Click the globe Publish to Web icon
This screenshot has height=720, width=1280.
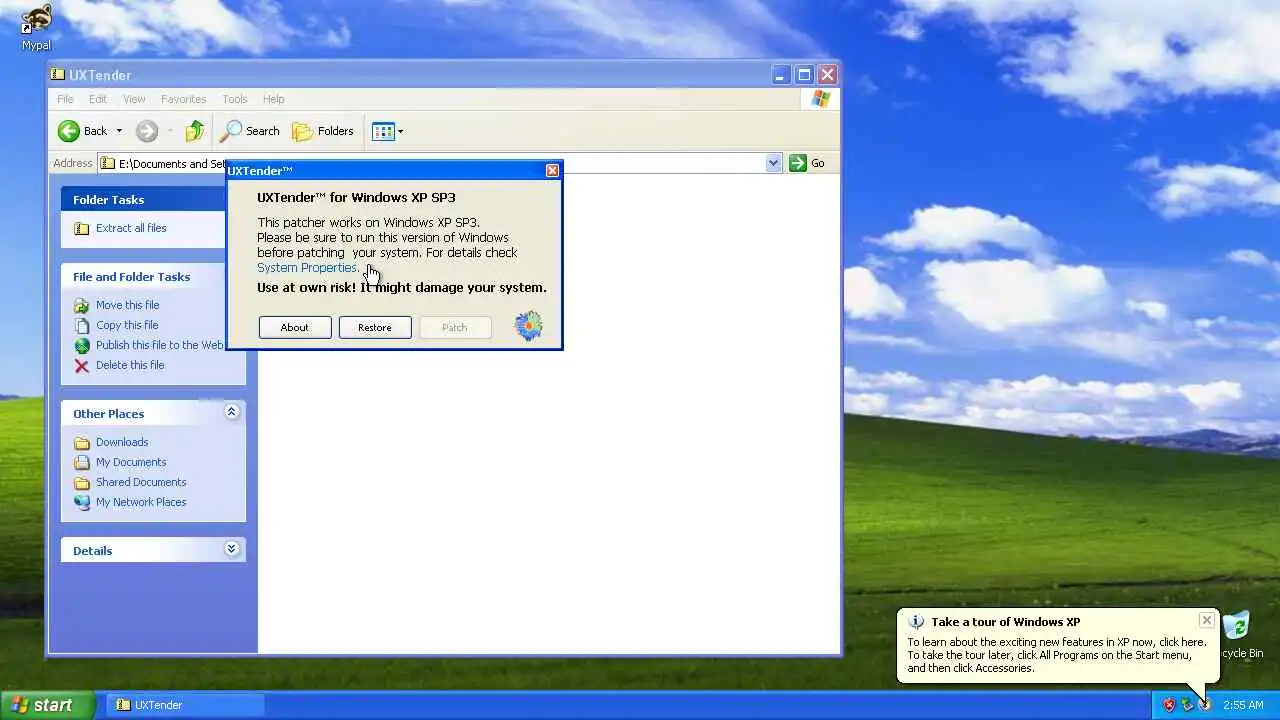pyautogui.click(x=82, y=346)
